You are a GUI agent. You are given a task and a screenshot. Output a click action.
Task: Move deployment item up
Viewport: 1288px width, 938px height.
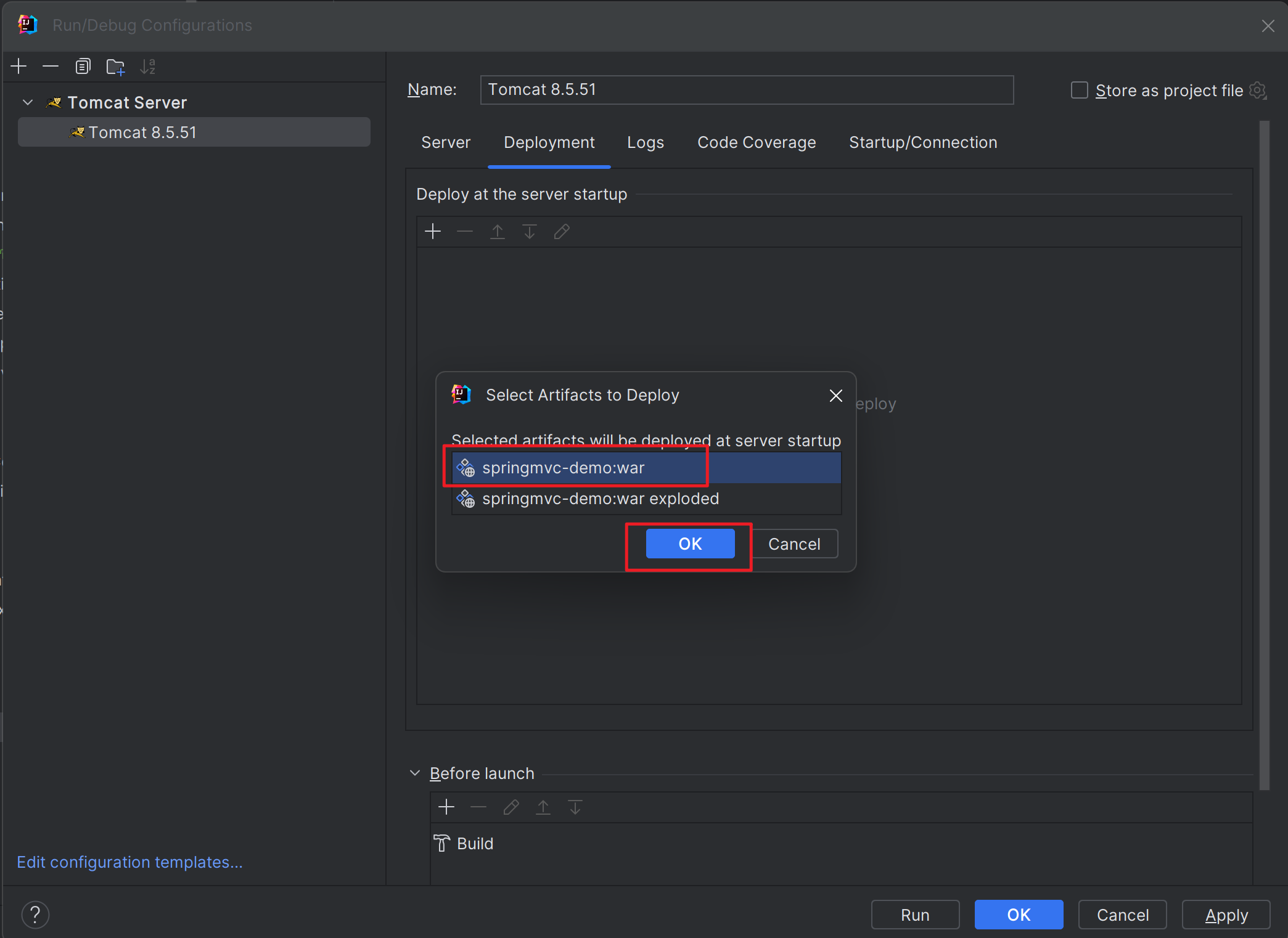coord(498,232)
